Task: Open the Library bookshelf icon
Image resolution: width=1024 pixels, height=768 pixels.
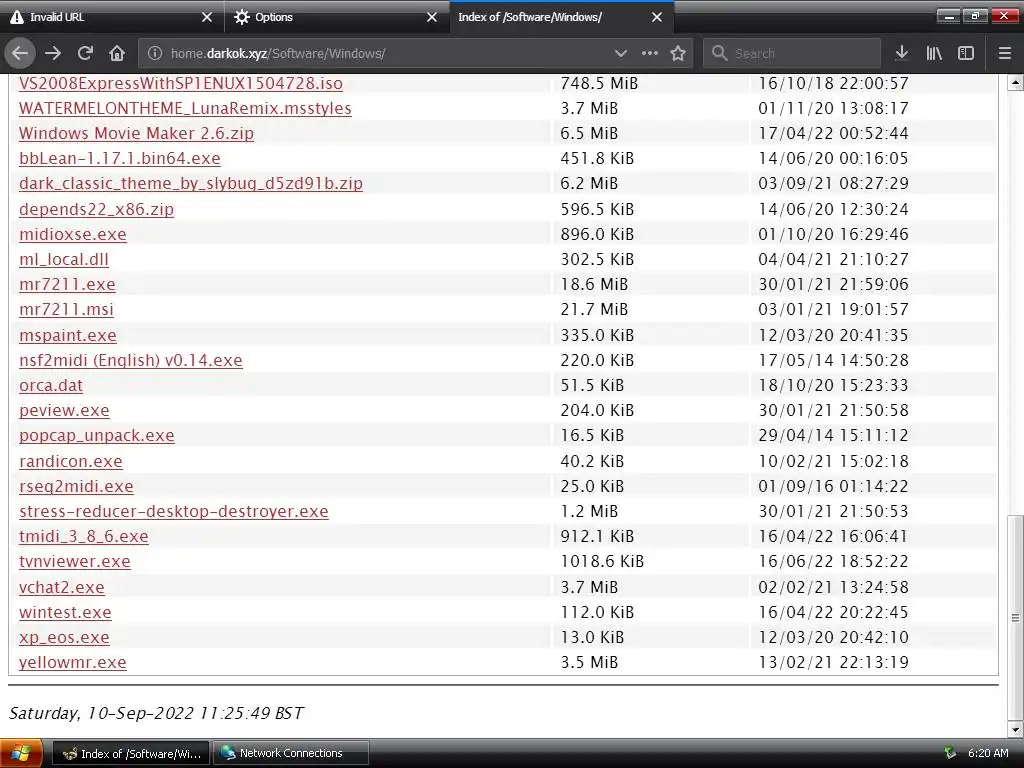Action: pos(934,53)
